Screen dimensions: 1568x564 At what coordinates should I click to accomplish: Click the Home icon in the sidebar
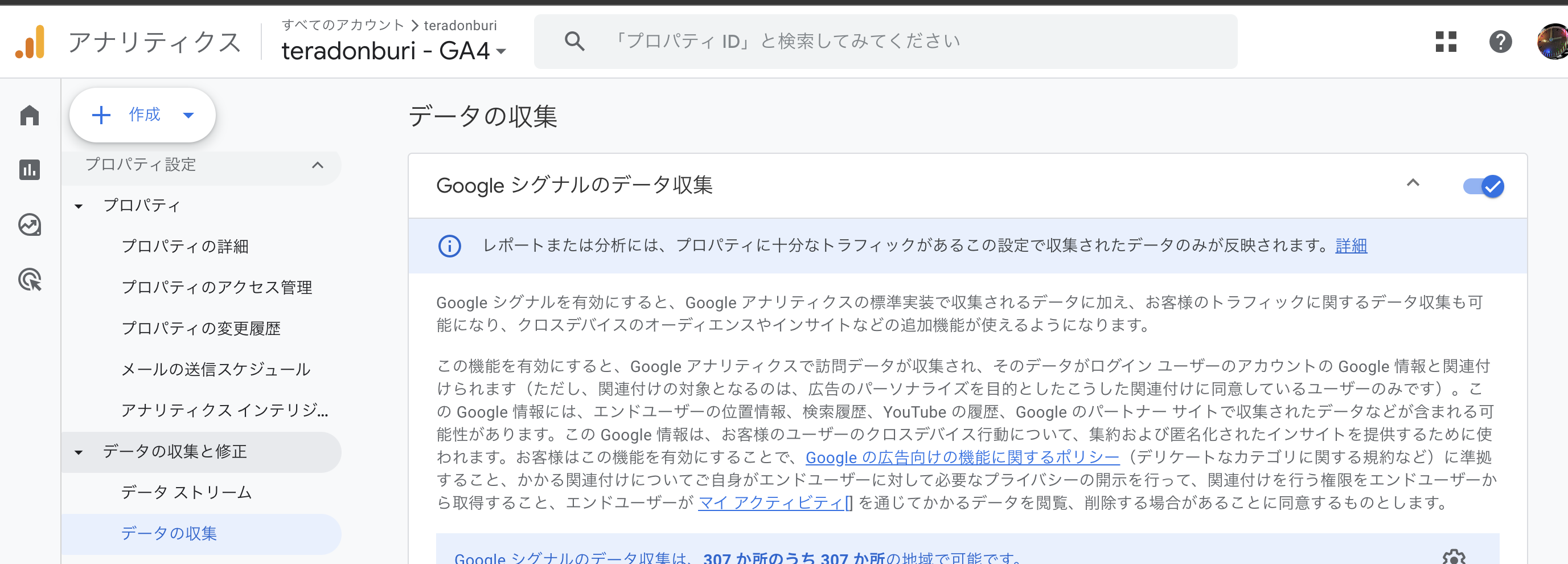coord(28,115)
